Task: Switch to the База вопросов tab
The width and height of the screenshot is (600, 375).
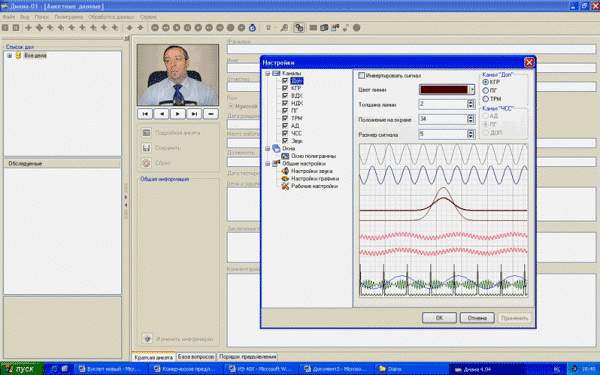Action: 196,357
